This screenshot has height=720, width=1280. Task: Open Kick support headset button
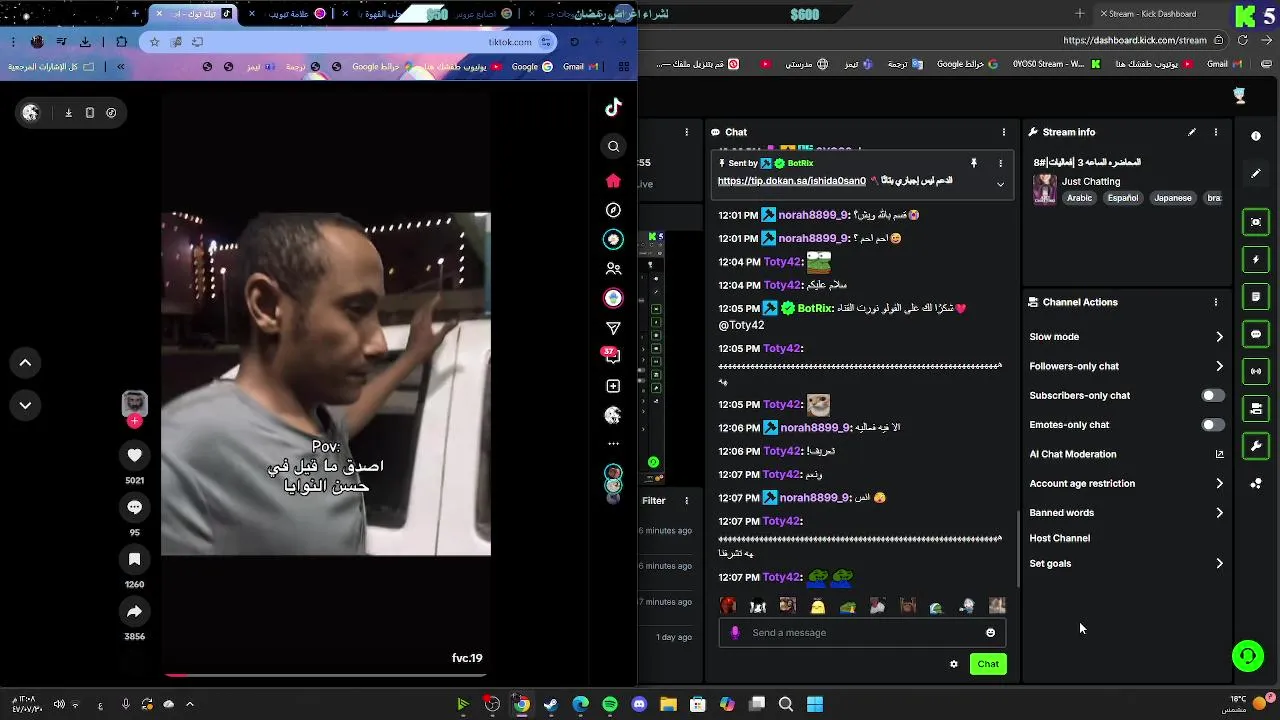click(x=1248, y=656)
